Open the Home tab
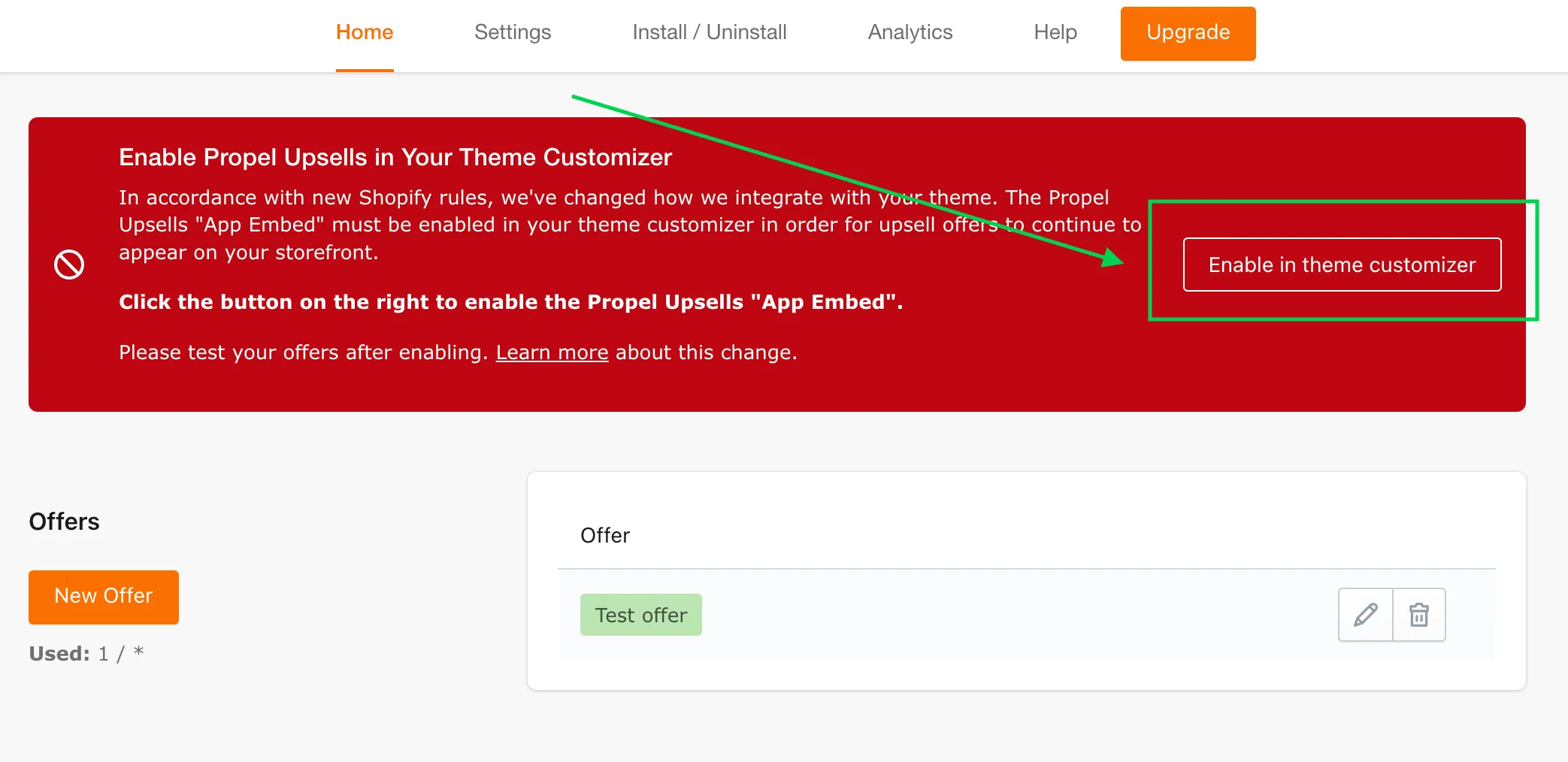Screen dimensions: 1568x762 pos(365,32)
